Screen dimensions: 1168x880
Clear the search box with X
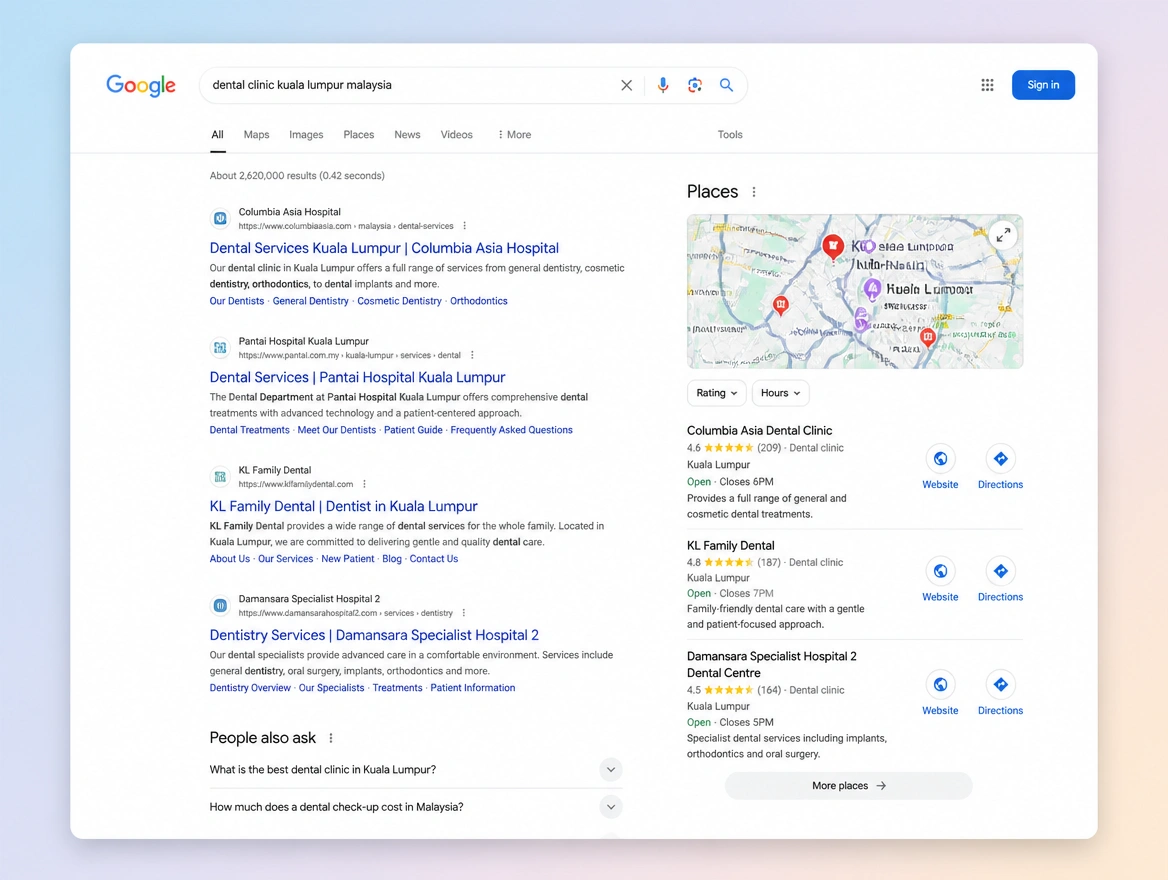point(626,85)
